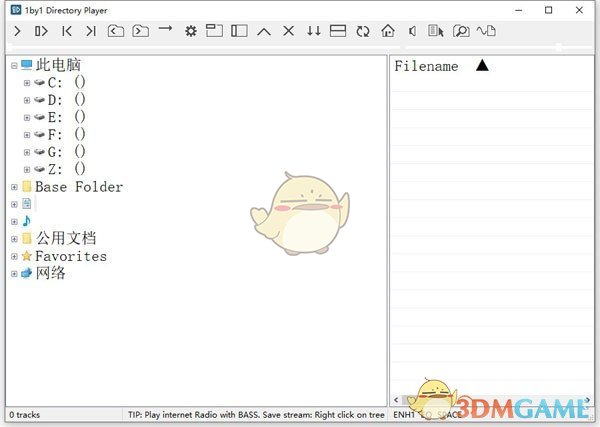Image resolution: width=600 pixels, height=427 pixels.
Task: Expand the C: drive node
Action: tap(27, 83)
